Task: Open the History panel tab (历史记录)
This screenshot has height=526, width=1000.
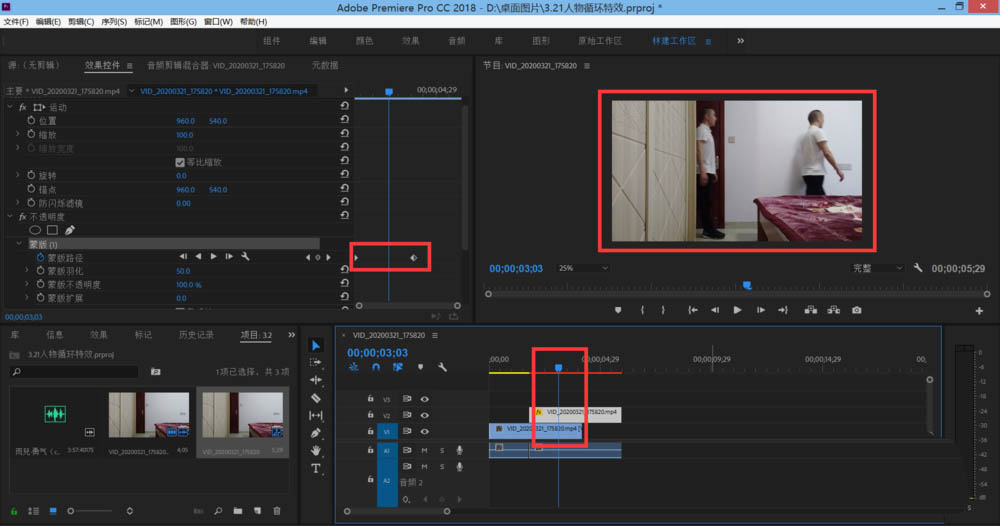Action: click(x=195, y=335)
